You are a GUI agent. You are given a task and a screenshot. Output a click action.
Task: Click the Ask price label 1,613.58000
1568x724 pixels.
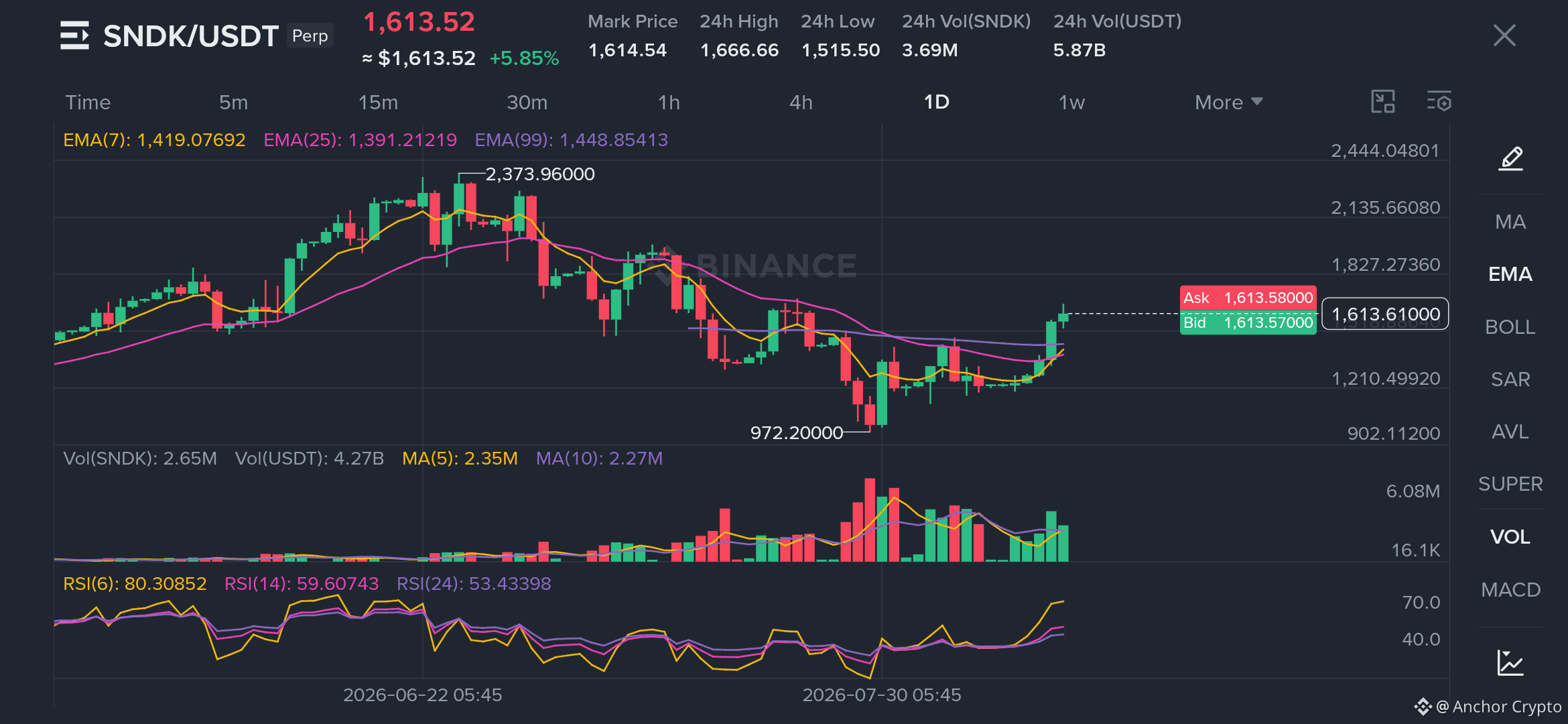point(1248,298)
